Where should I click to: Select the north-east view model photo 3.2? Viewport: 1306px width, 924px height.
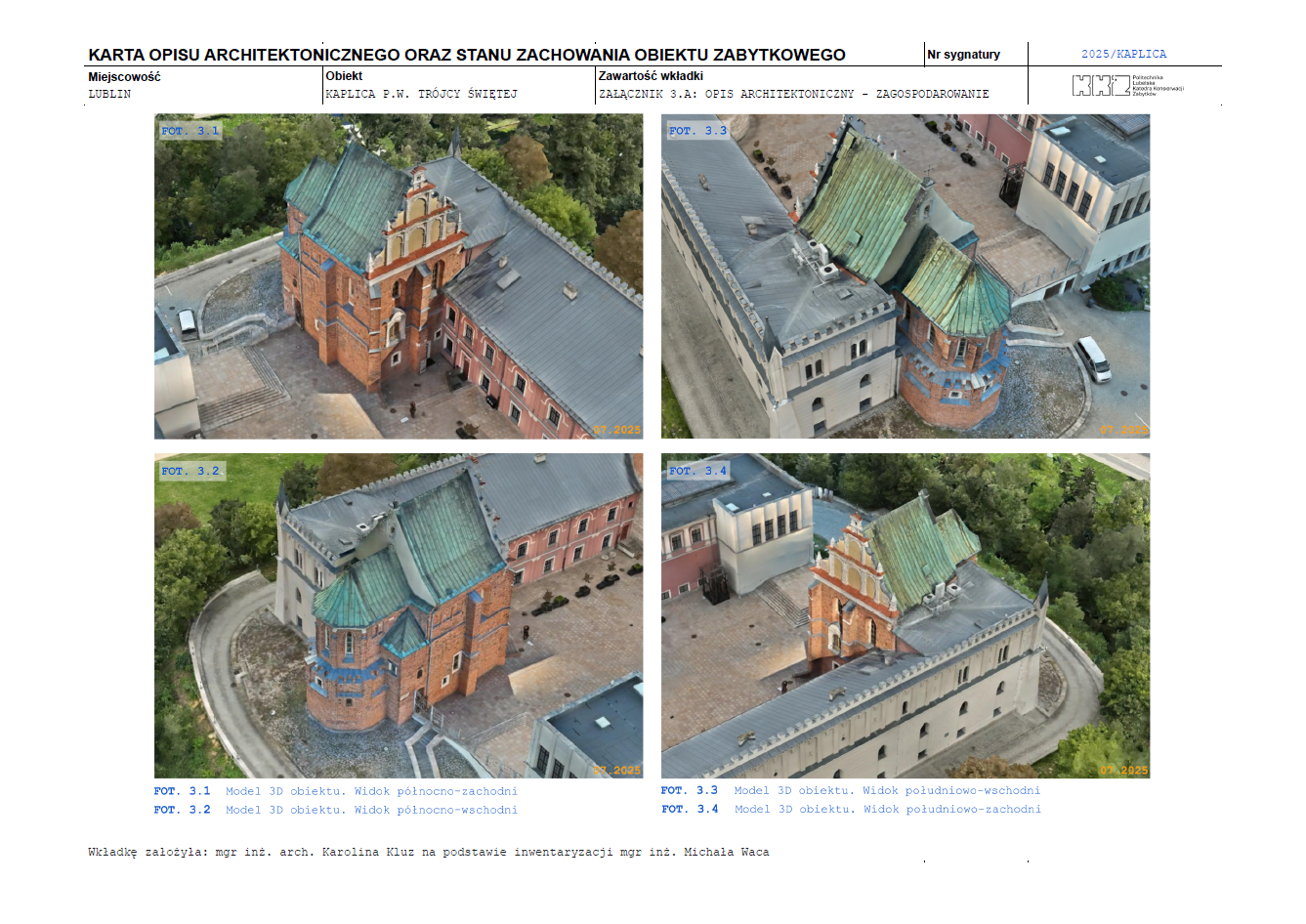pyautogui.click(x=399, y=615)
